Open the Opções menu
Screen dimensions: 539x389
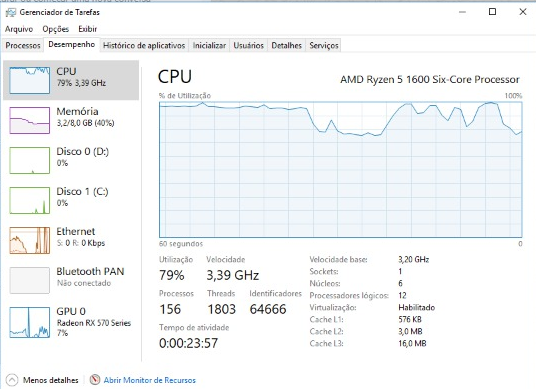point(56,29)
